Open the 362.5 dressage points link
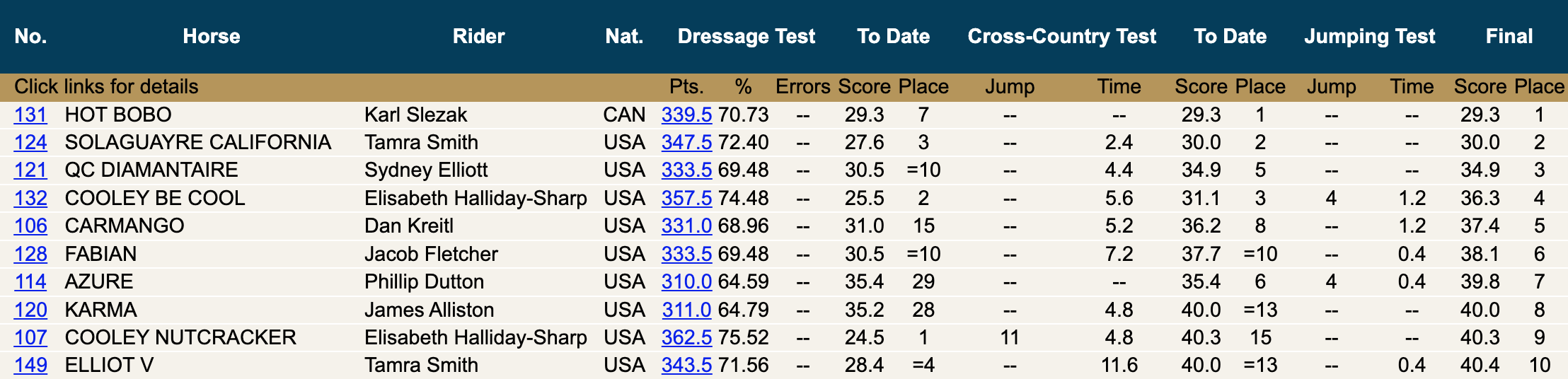This screenshot has width=1568, height=379. point(686,337)
